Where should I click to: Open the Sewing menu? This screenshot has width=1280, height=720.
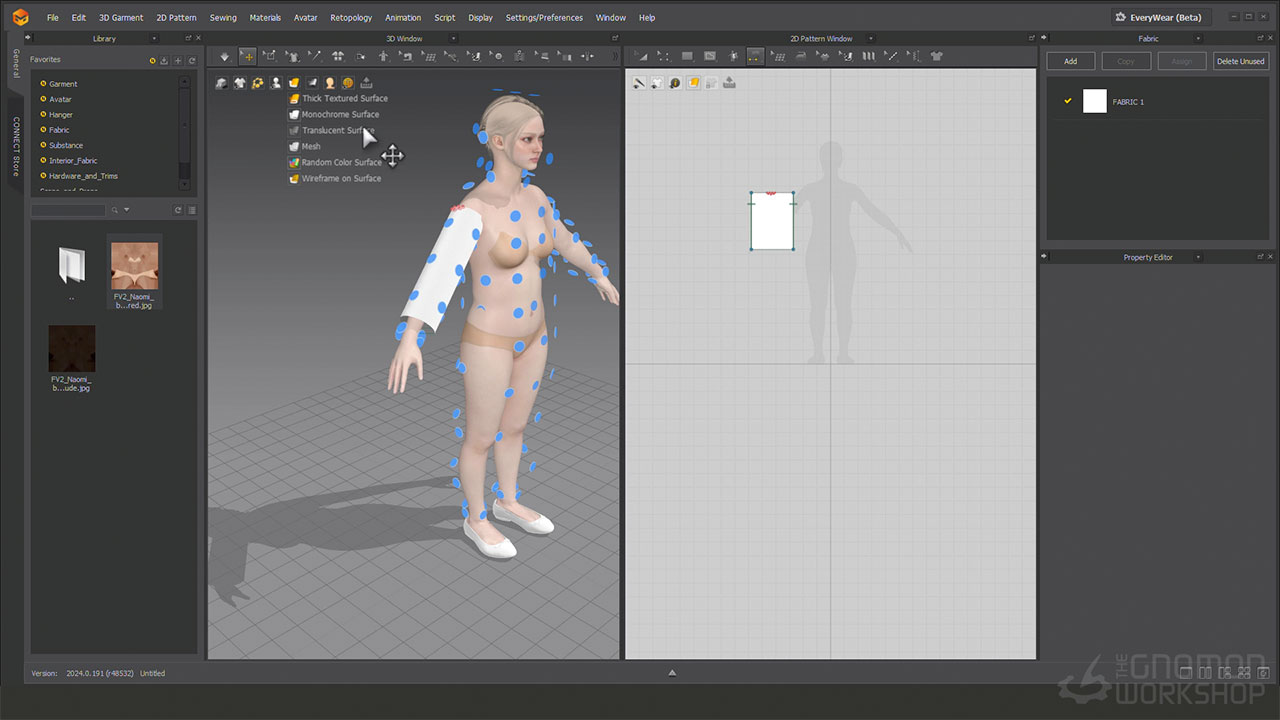coord(223,18)
